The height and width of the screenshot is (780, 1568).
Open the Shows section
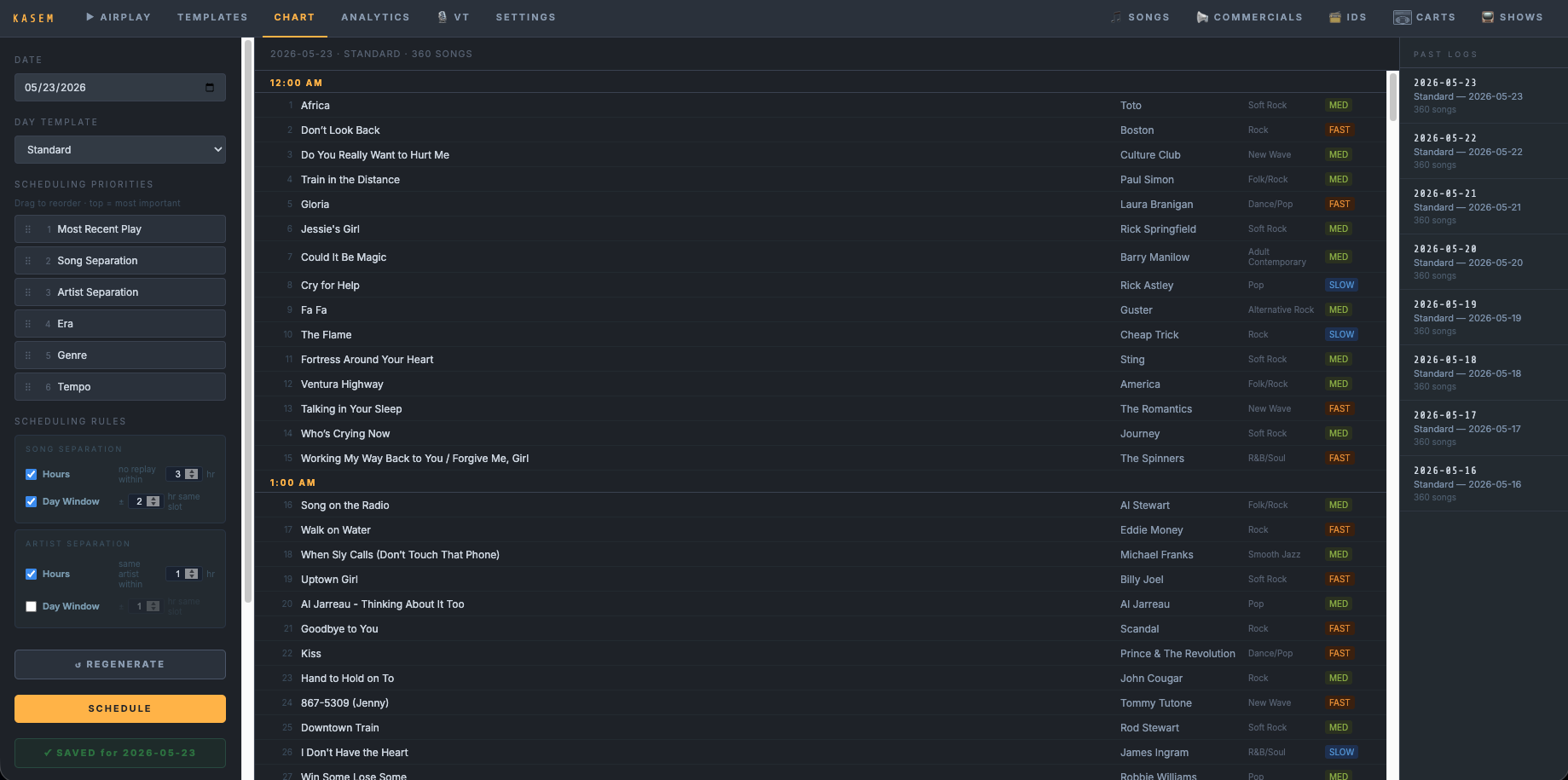pos(1512,17)
